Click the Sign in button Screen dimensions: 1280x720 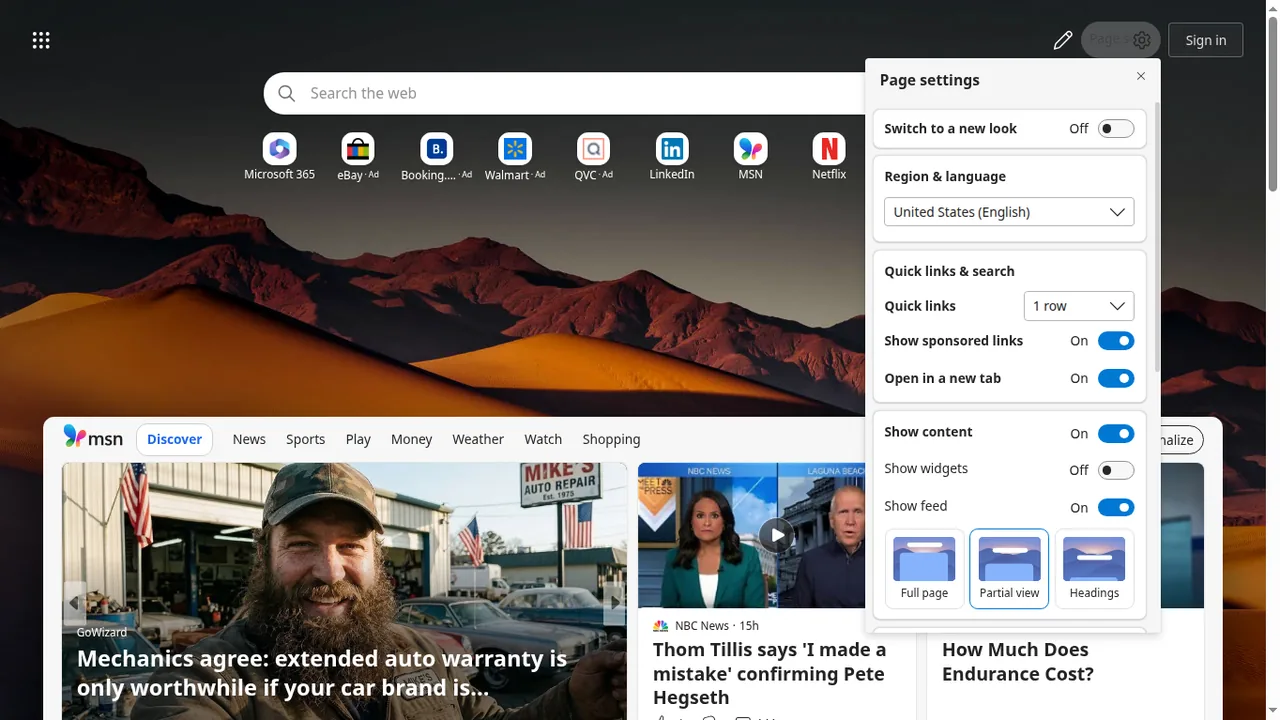(x=1205, y=40)
